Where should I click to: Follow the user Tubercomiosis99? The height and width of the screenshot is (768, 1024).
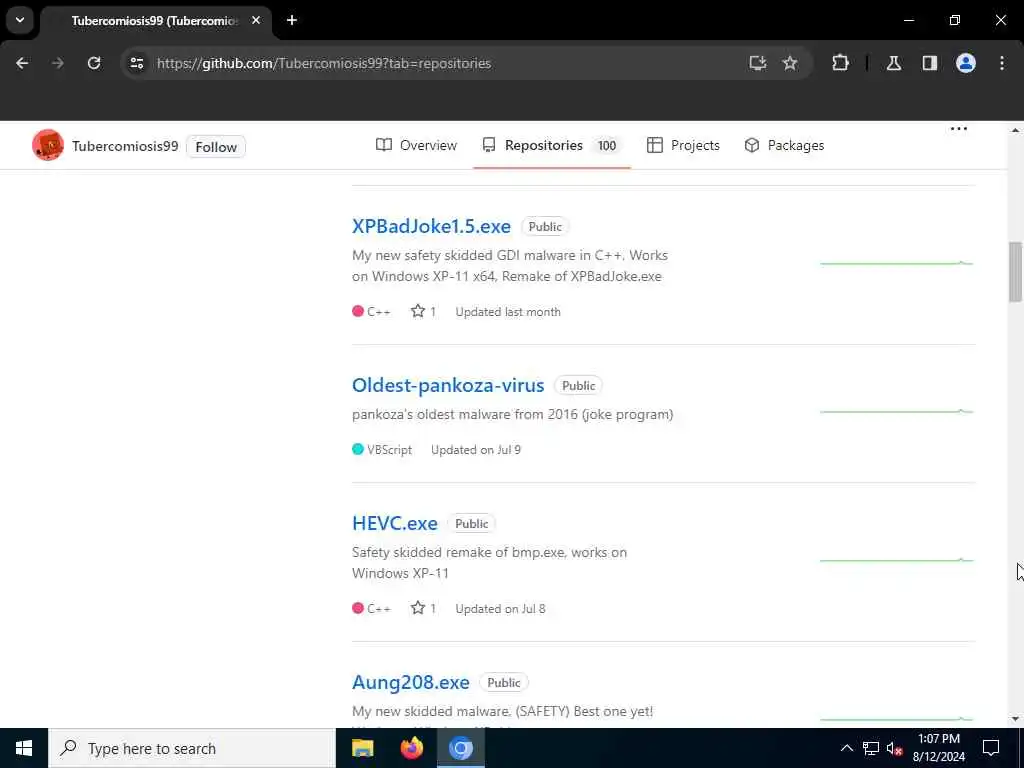tap(216, 147)
